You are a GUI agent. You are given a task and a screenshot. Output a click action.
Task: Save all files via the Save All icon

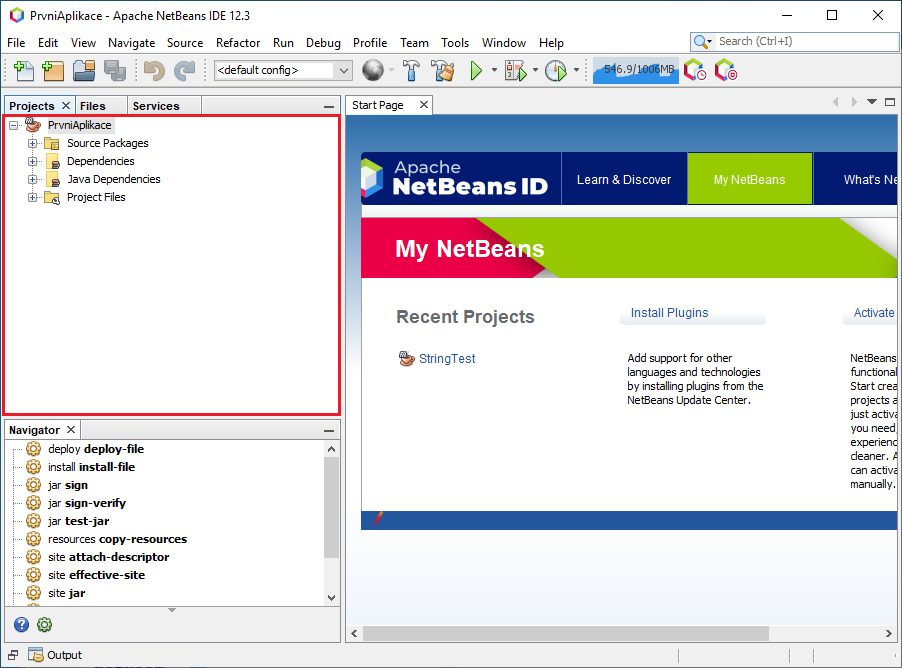113,70
